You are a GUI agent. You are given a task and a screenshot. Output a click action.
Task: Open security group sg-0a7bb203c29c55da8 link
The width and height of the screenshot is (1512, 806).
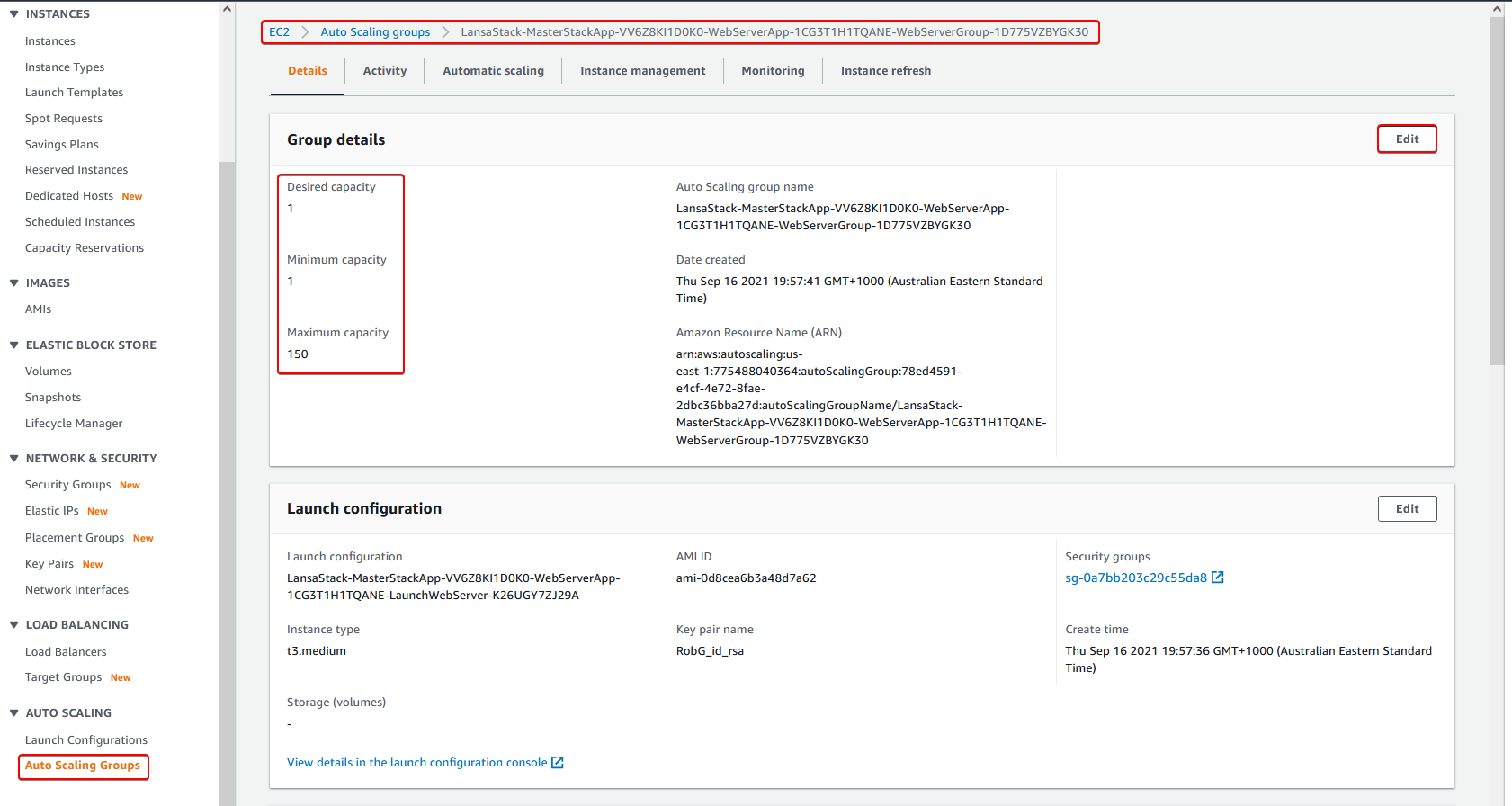pos(1136,578)
